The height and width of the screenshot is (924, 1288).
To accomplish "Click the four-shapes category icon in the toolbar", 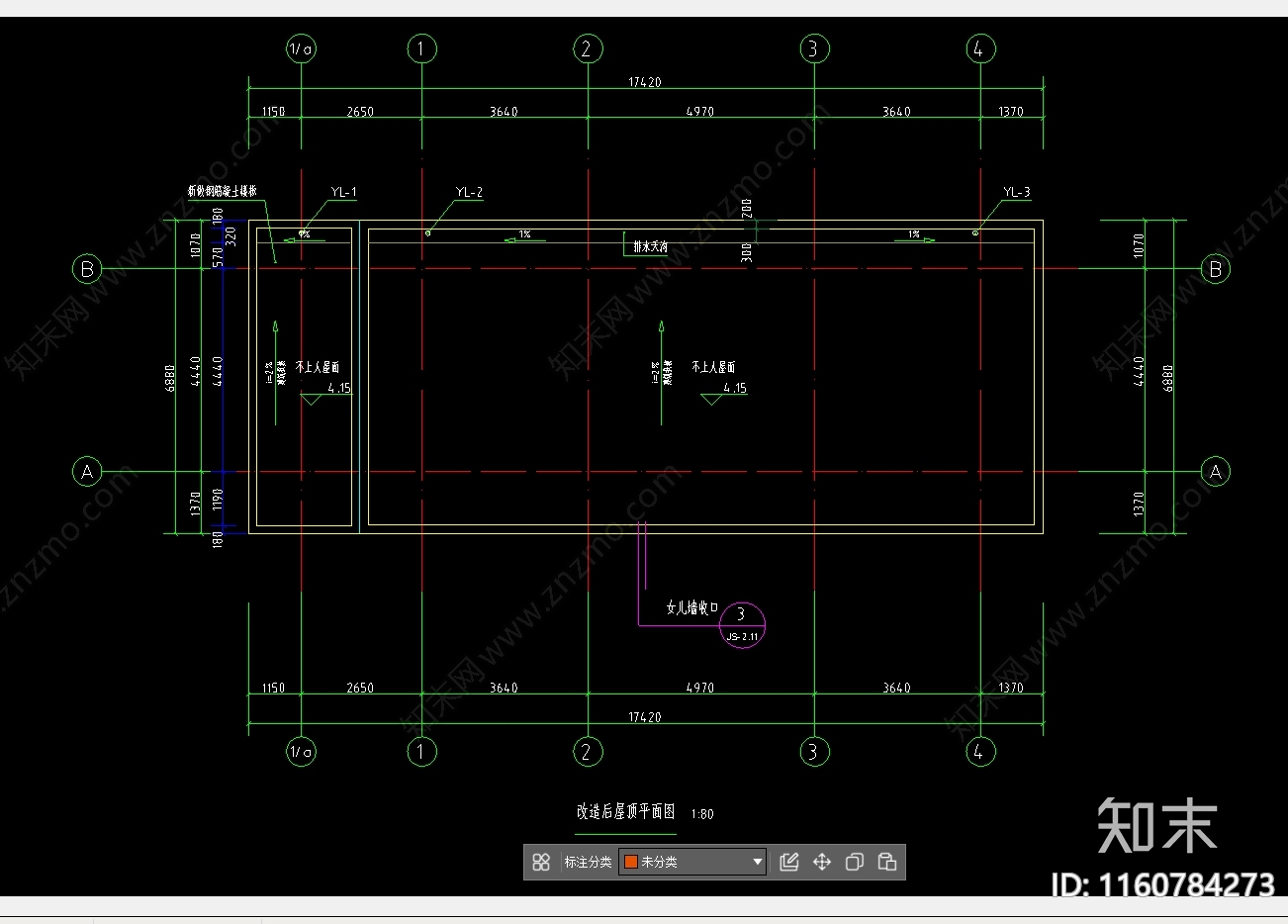I will 541,862.
